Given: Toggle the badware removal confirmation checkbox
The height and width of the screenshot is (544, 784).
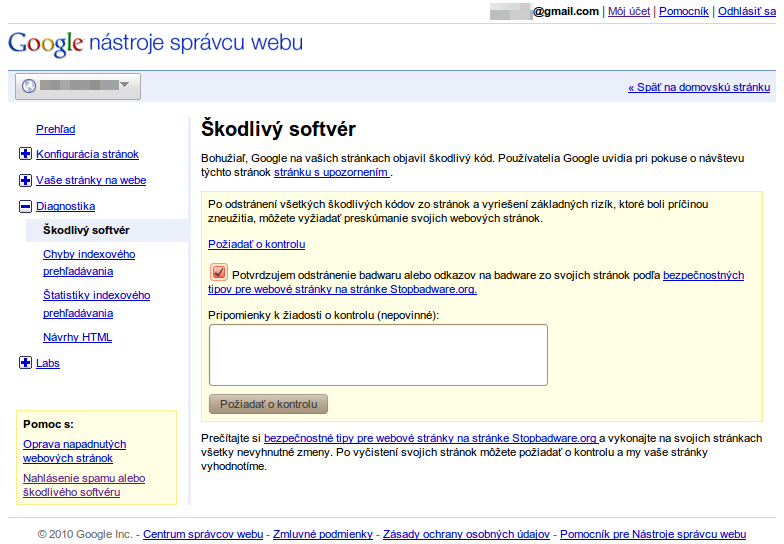Looking at the screenshot, I should click(218, 272).
